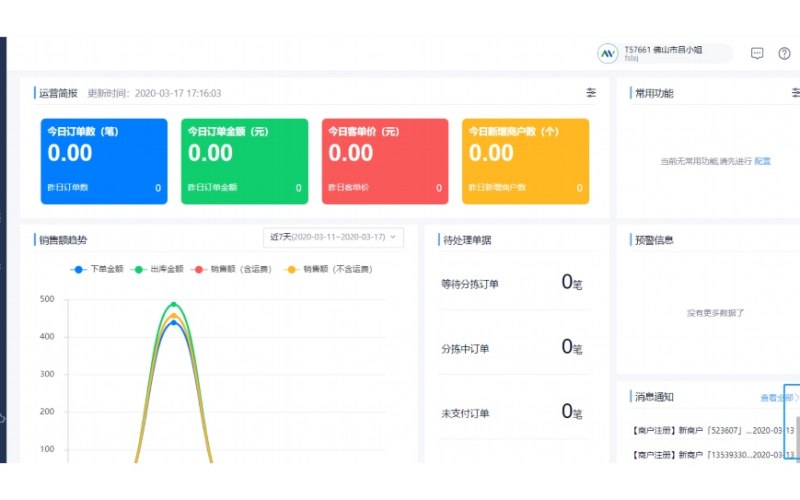Open the 今日订单金额 green card
The image size is (800, 500).
tap(244, 161)
